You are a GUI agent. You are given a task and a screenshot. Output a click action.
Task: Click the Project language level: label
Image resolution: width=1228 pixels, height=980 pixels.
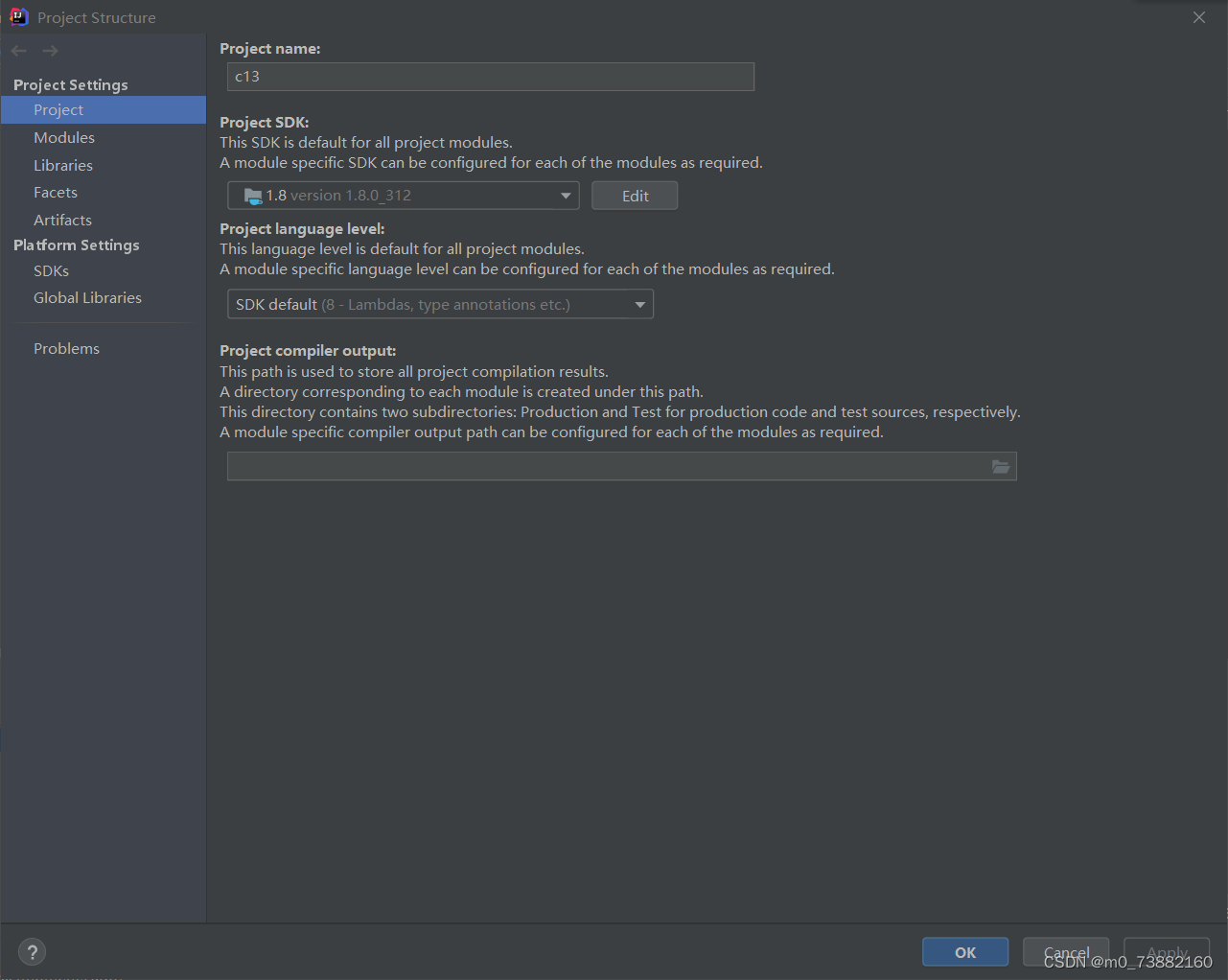click(302, 229)
